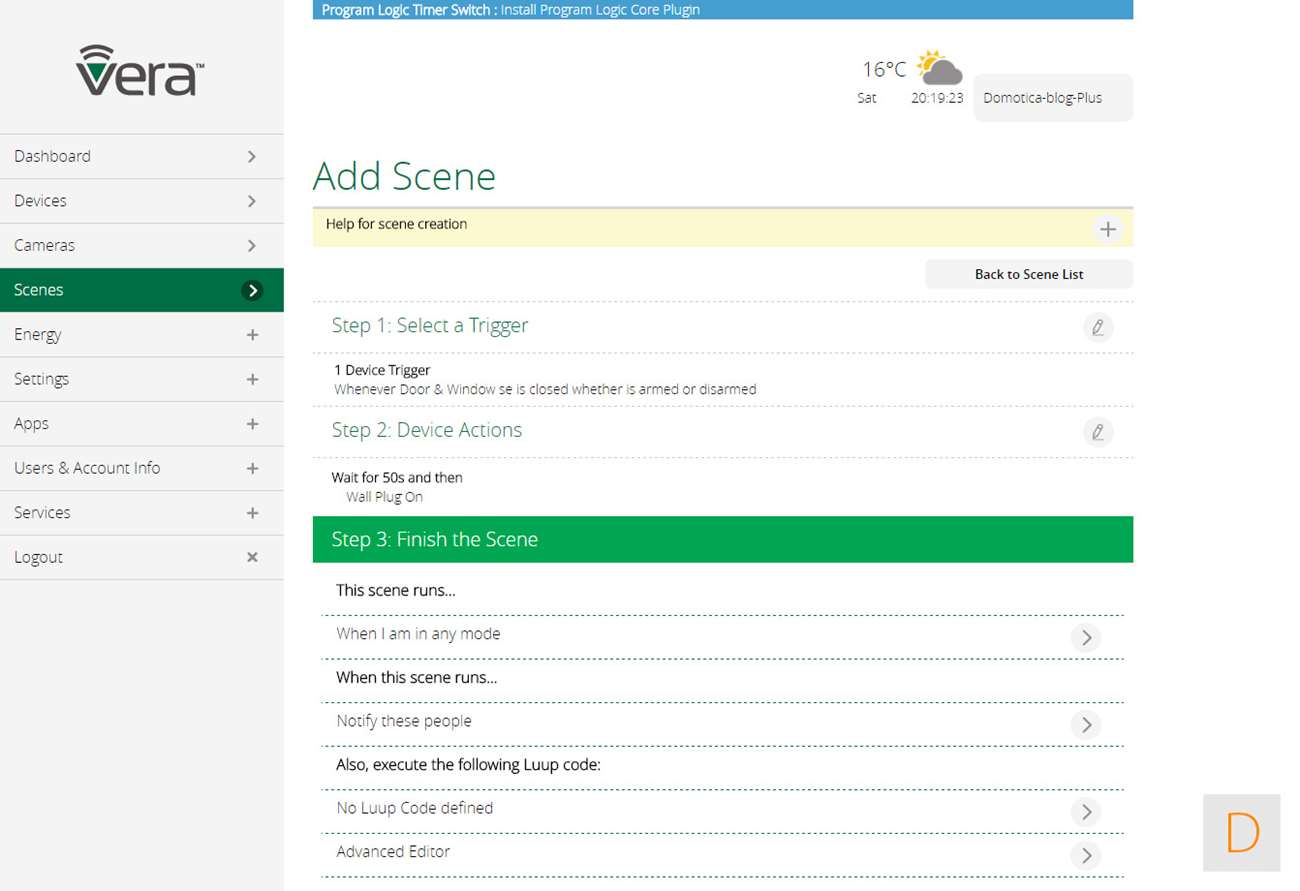Click the Dashboard chevron icon
Screen dimensions: 1300x891
(252, 156)
